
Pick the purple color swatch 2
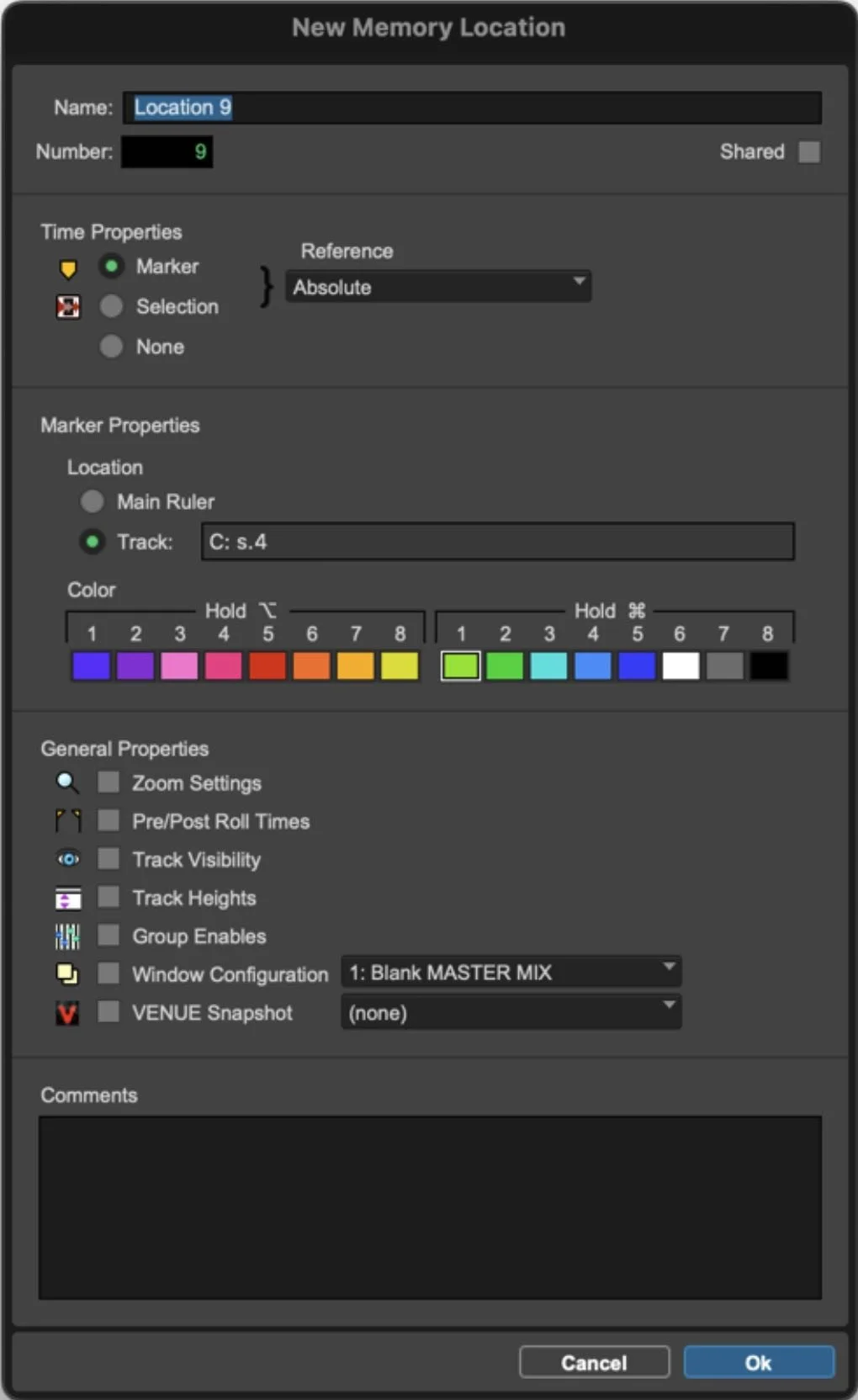coord(135,666)
